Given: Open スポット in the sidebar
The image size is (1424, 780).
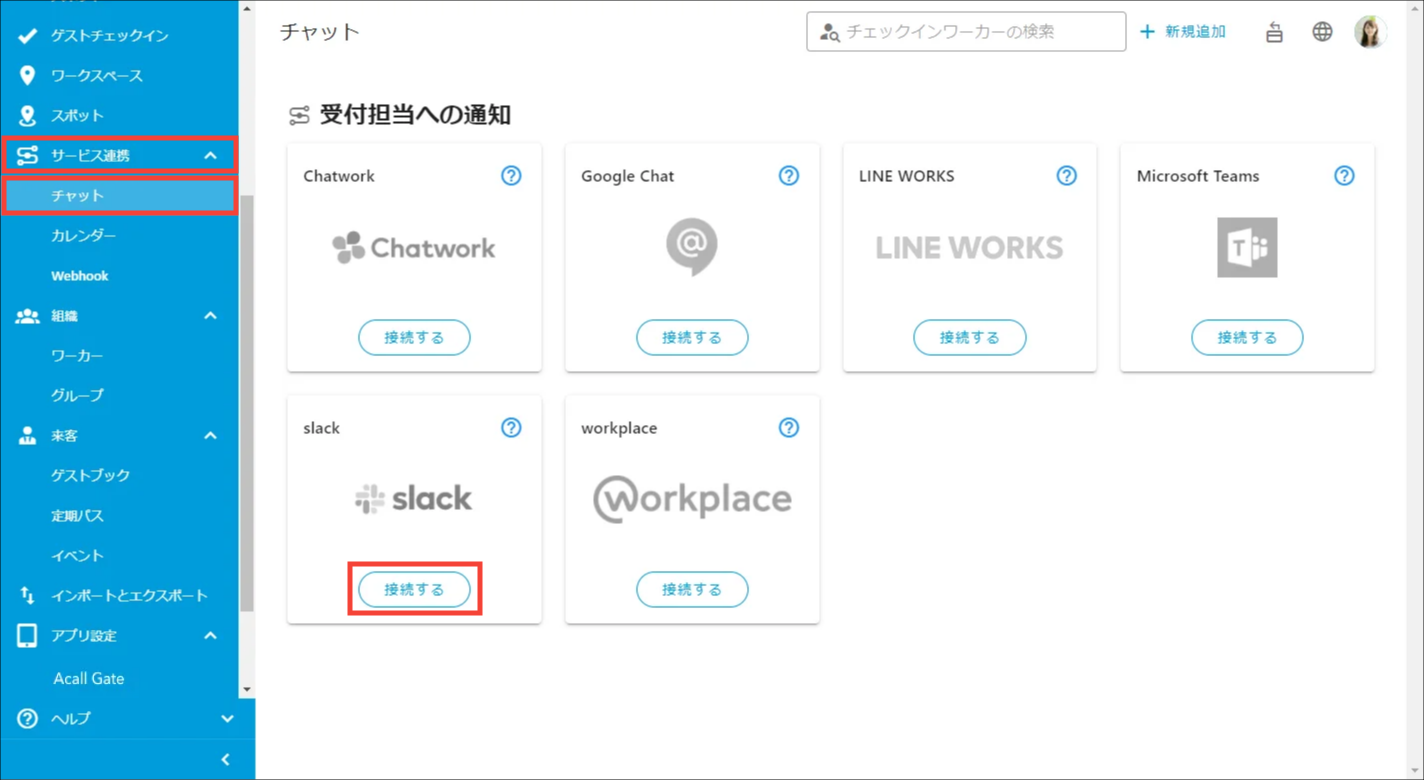Looking at the screenshot, I should (120, 116).
